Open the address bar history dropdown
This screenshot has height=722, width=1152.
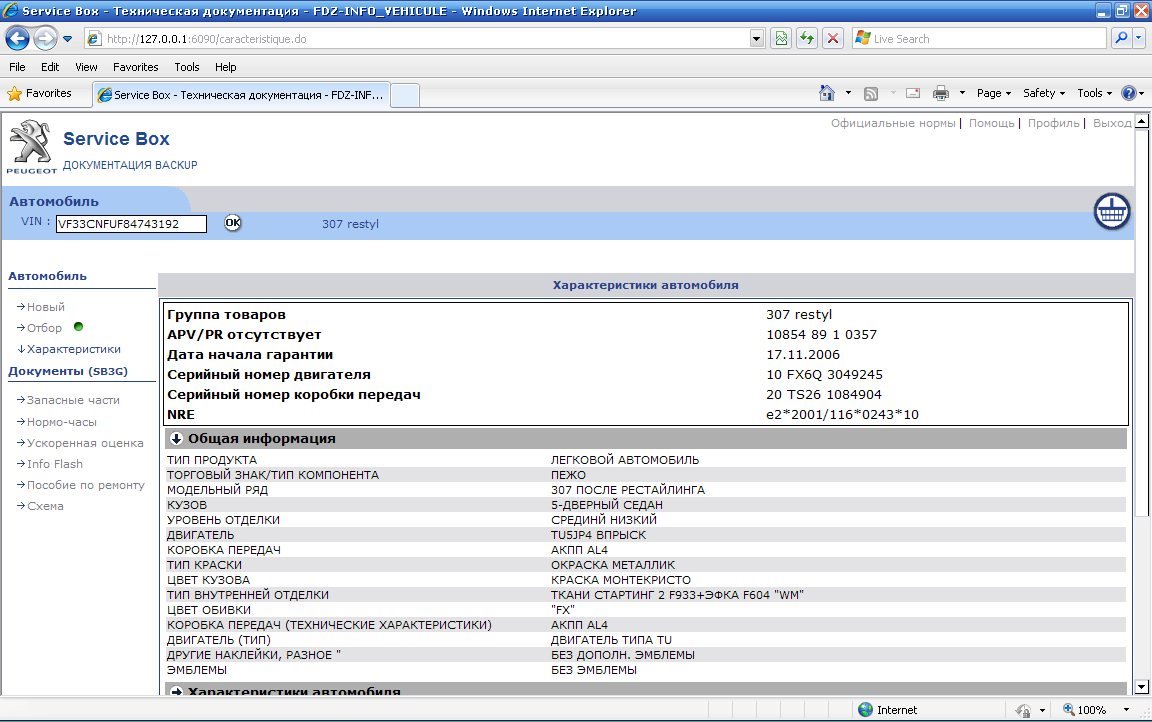(757, 39)
